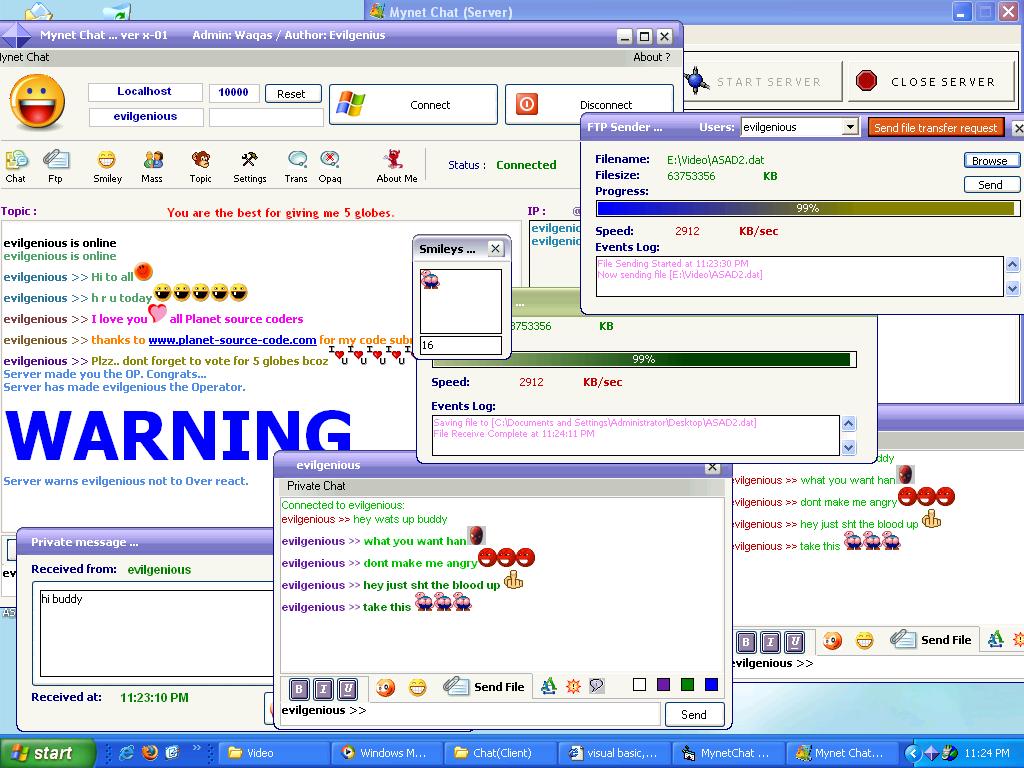Click the port field showing 10000
The image size is (1024, 768).
point(233,92)
